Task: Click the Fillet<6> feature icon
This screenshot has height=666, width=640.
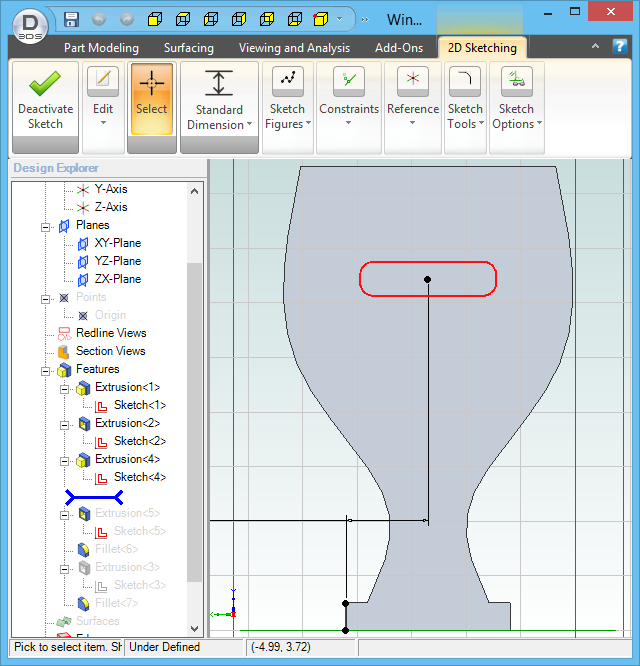Action: [x=84, y=550]
